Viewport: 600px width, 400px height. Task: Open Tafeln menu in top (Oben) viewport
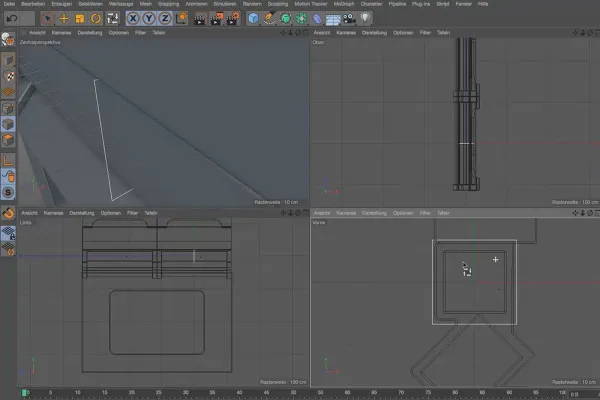(443, 33)
